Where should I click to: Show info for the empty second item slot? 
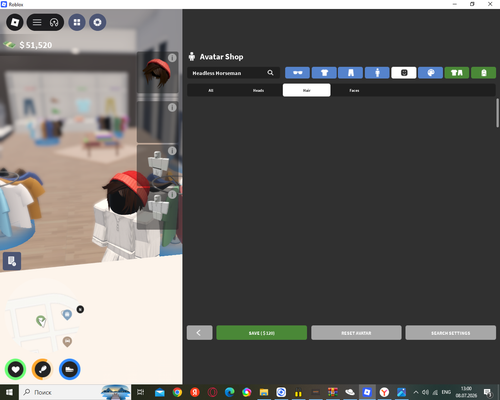[172, 108]
